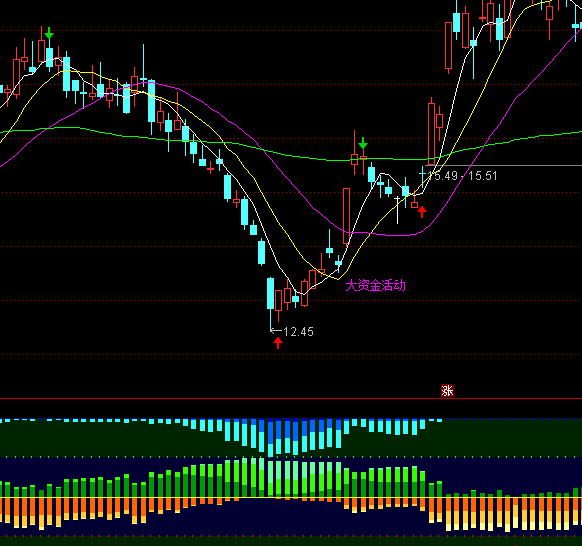Select the magenta 大资金活动 annotation text

(x=375, y=285)
